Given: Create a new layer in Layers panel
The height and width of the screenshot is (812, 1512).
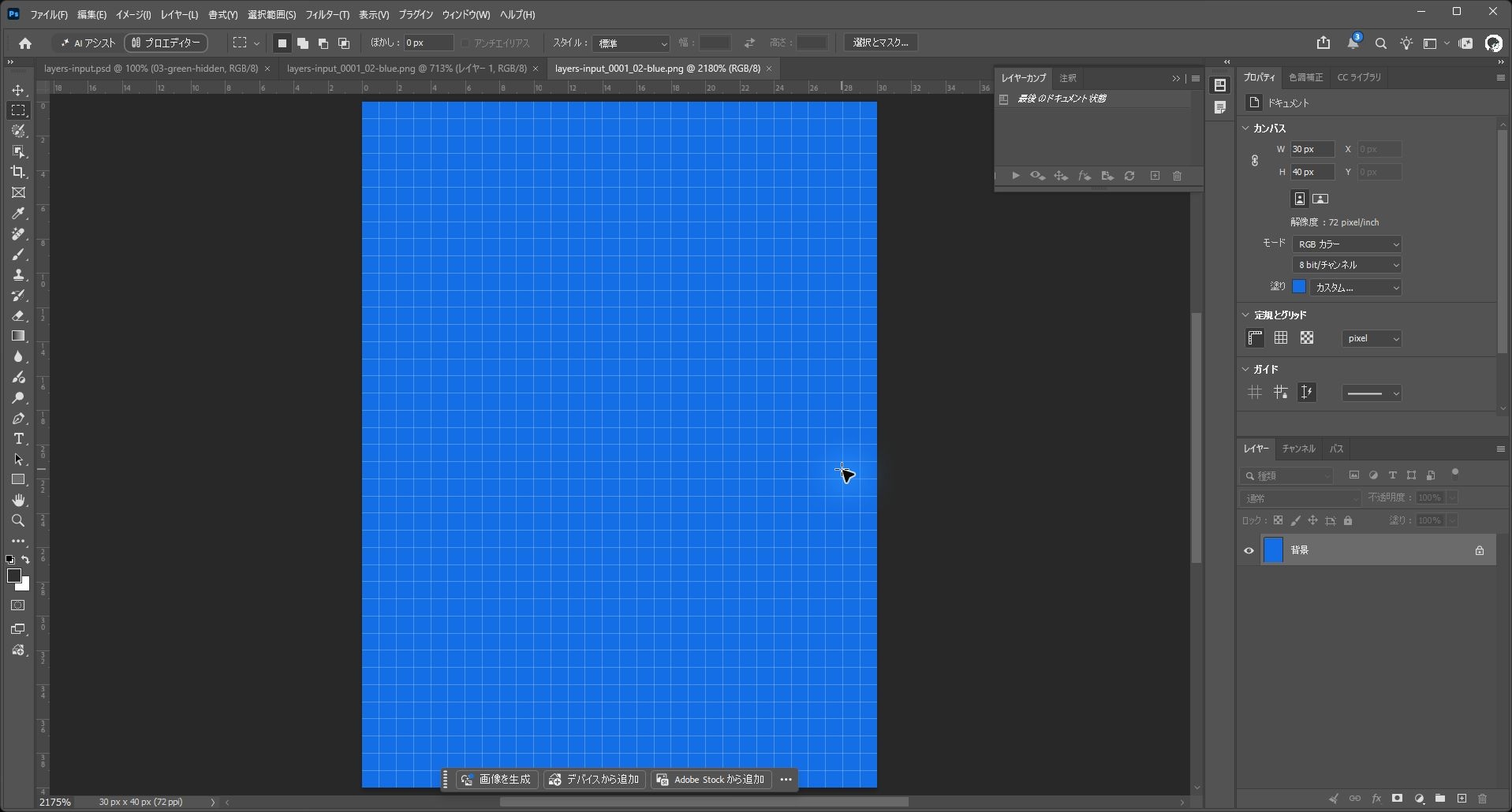Looking at the screenshot, I should [1462, 799].
